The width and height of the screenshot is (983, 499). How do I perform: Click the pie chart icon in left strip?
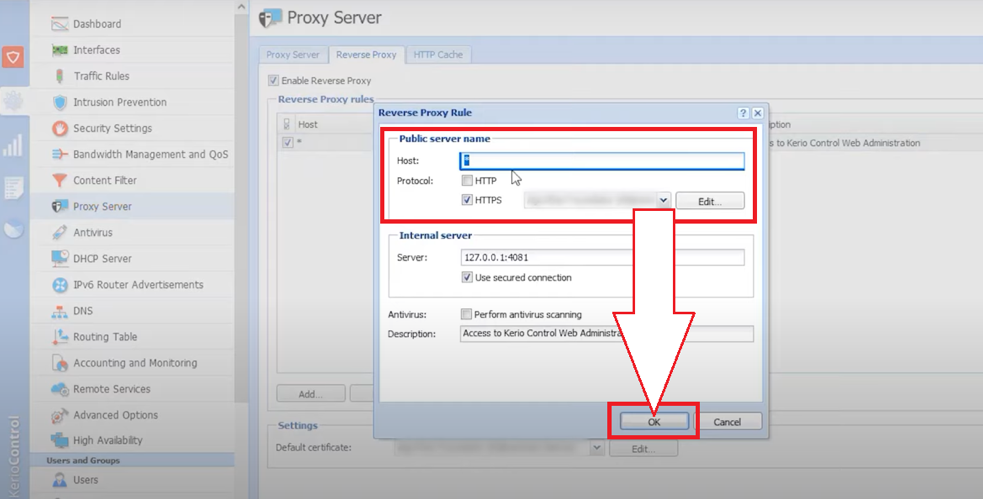(13, 229)
